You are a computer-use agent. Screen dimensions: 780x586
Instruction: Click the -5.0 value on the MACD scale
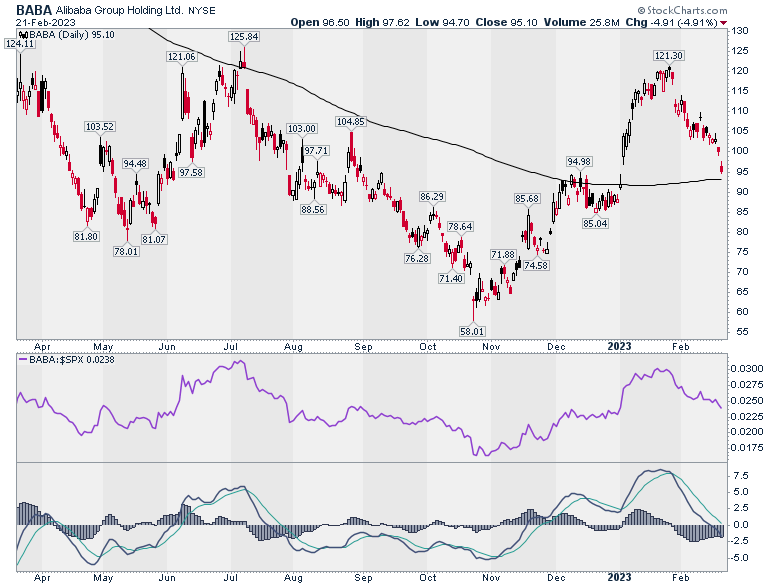(x=739, y=558)
